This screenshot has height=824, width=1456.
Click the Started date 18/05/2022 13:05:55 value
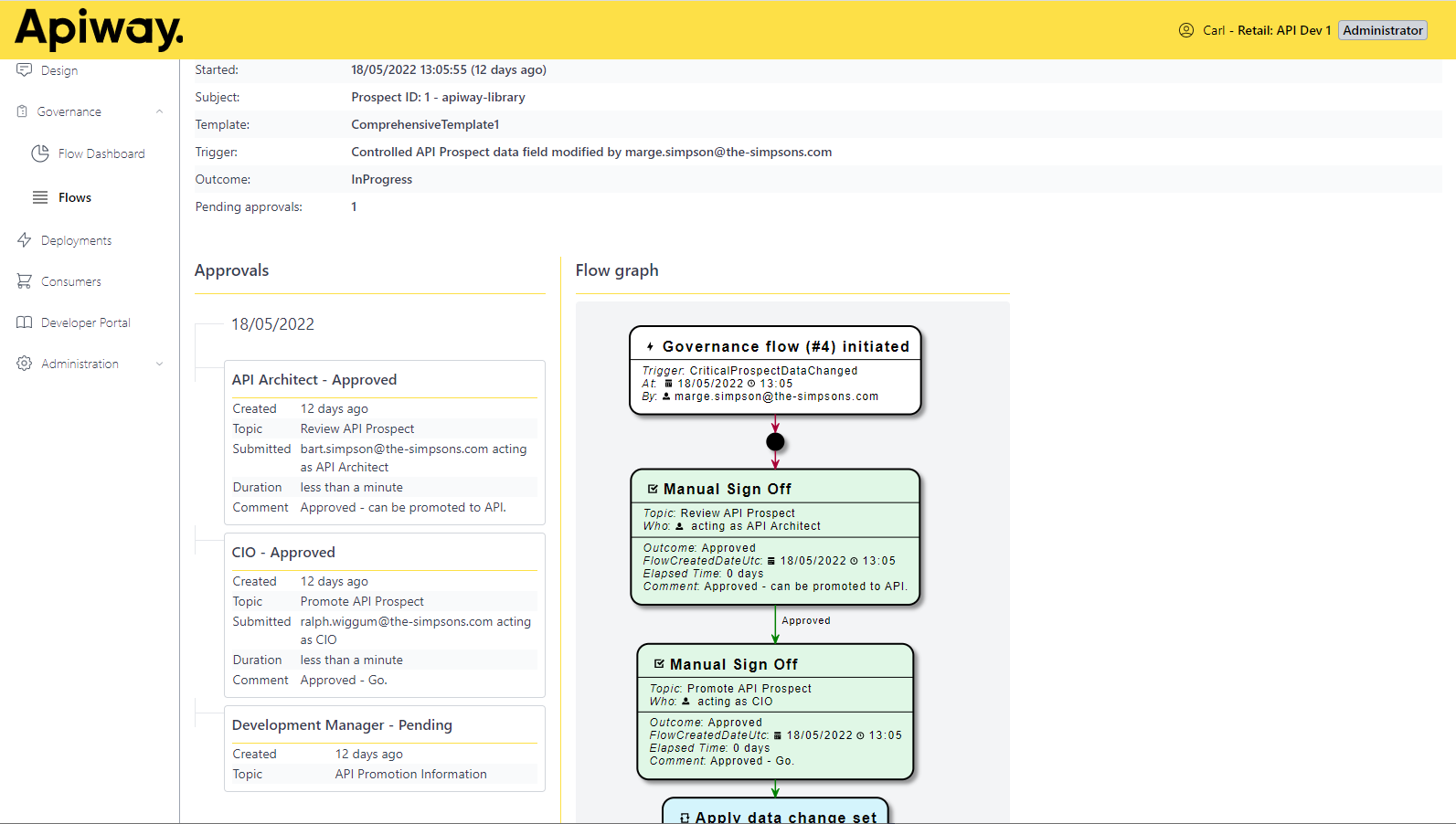pos(449,69)
